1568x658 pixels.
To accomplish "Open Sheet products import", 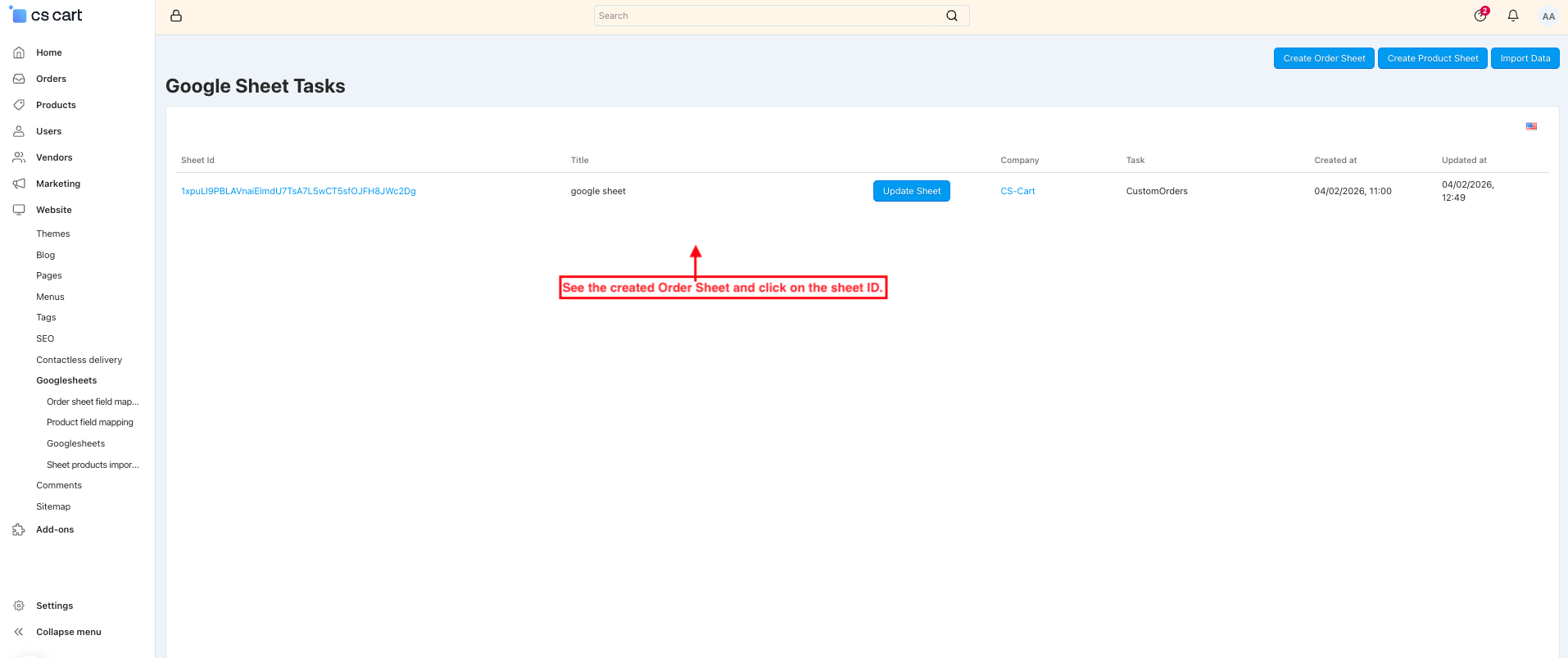I will pos(93,465).
